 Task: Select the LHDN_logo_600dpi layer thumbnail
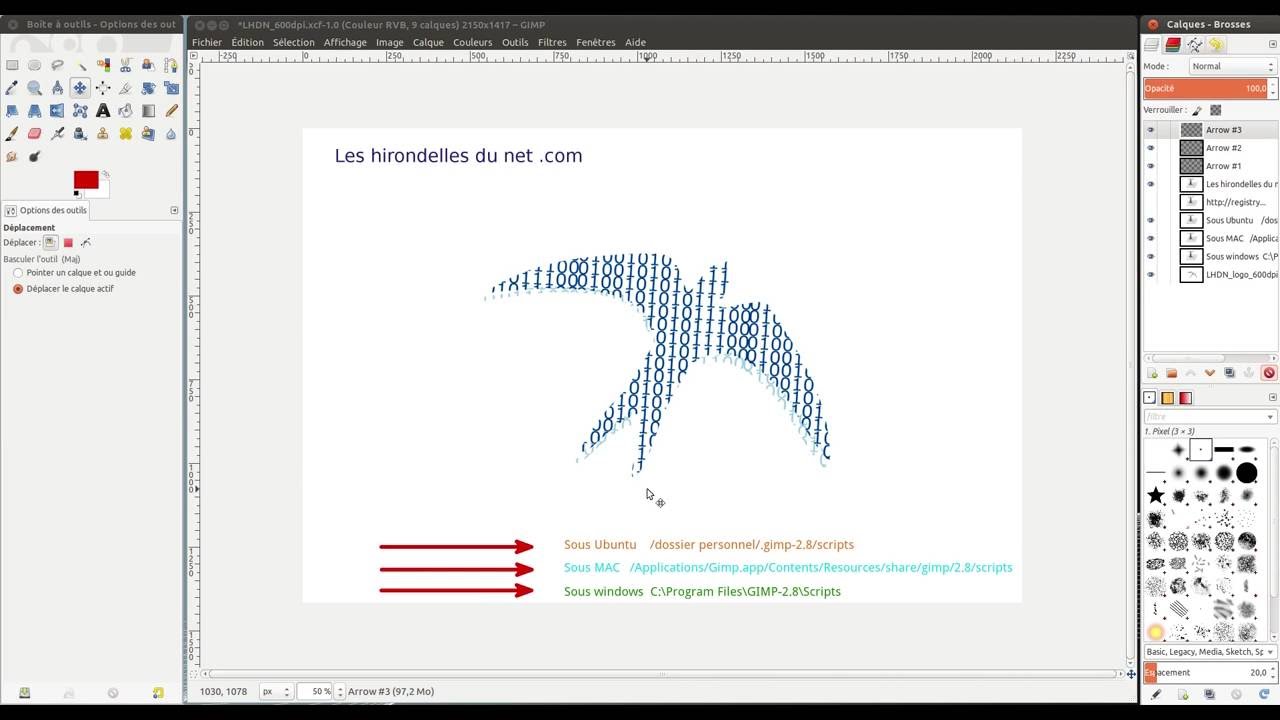1191,274
